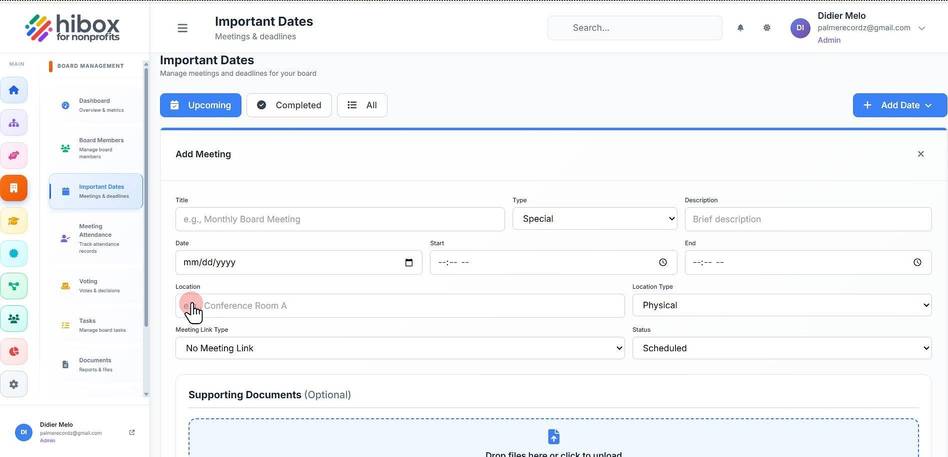Click the teal circle rail icon

click(14, 253)
